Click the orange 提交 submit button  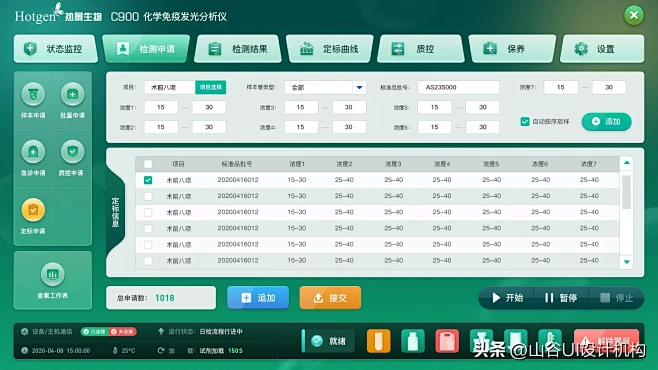click(x=330, y=298)
